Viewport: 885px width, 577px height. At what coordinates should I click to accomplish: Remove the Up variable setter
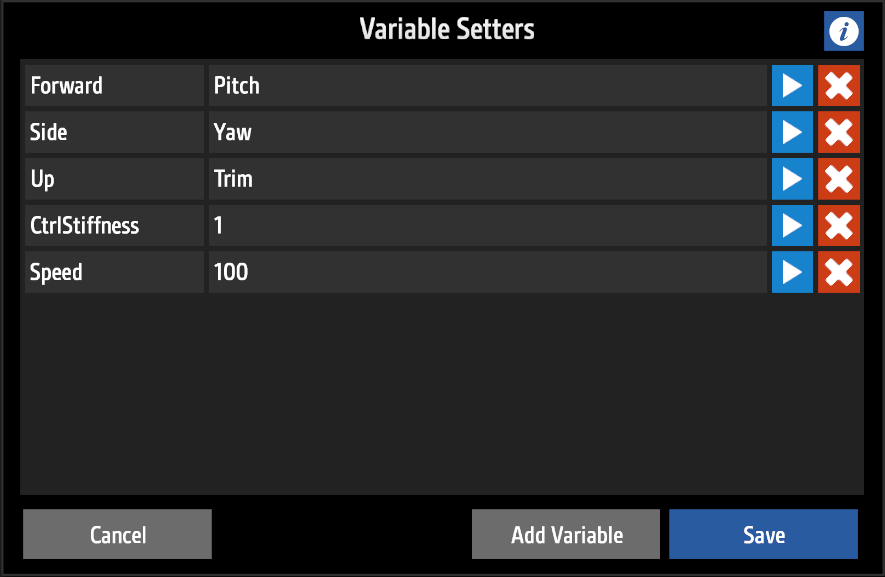839,179
